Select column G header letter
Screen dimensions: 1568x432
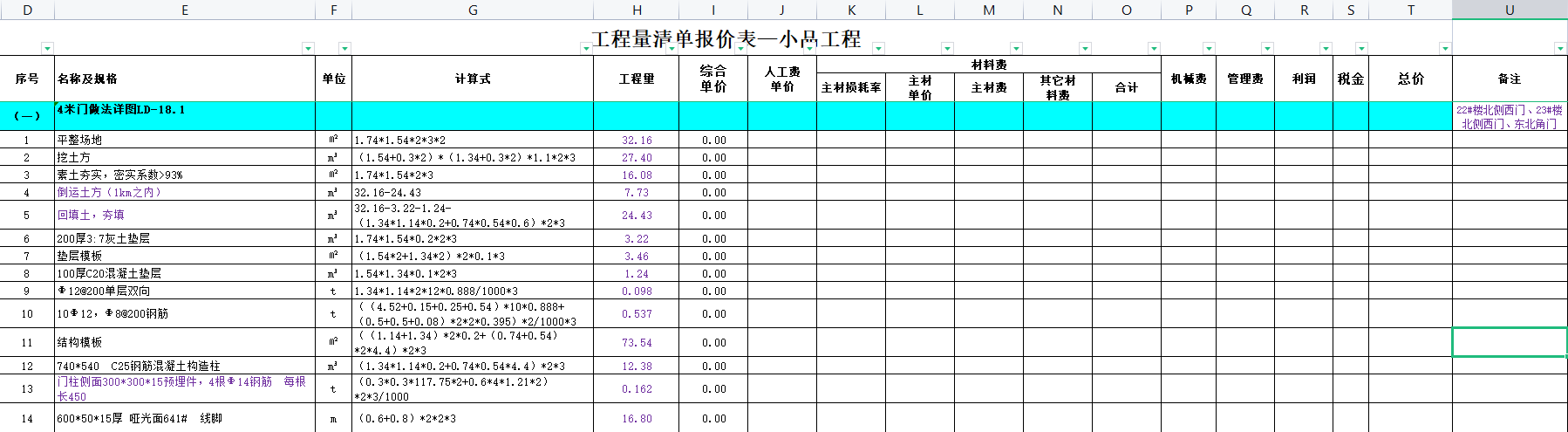[473, 10]
